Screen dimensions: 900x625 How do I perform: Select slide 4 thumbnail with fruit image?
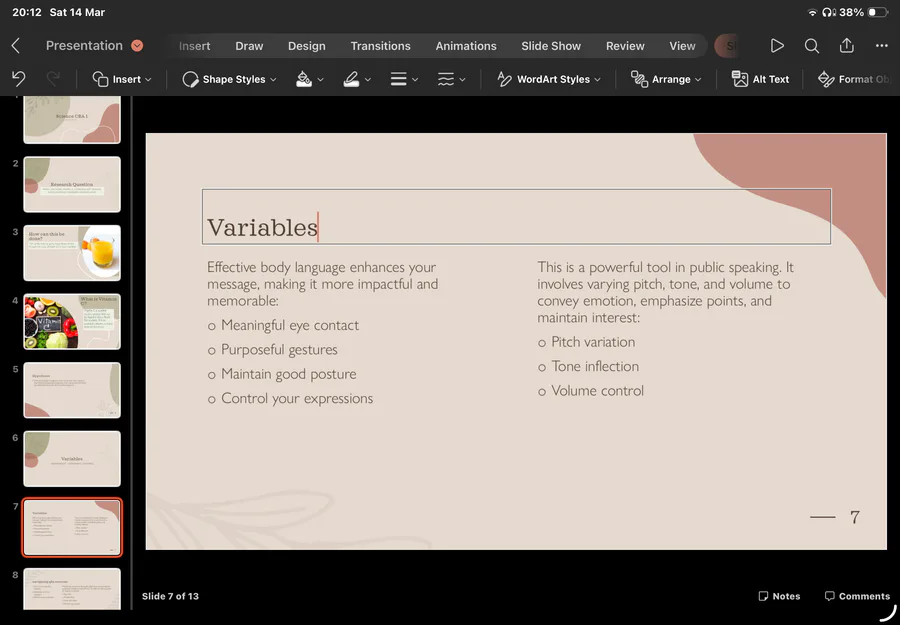(x=72, y=321)
